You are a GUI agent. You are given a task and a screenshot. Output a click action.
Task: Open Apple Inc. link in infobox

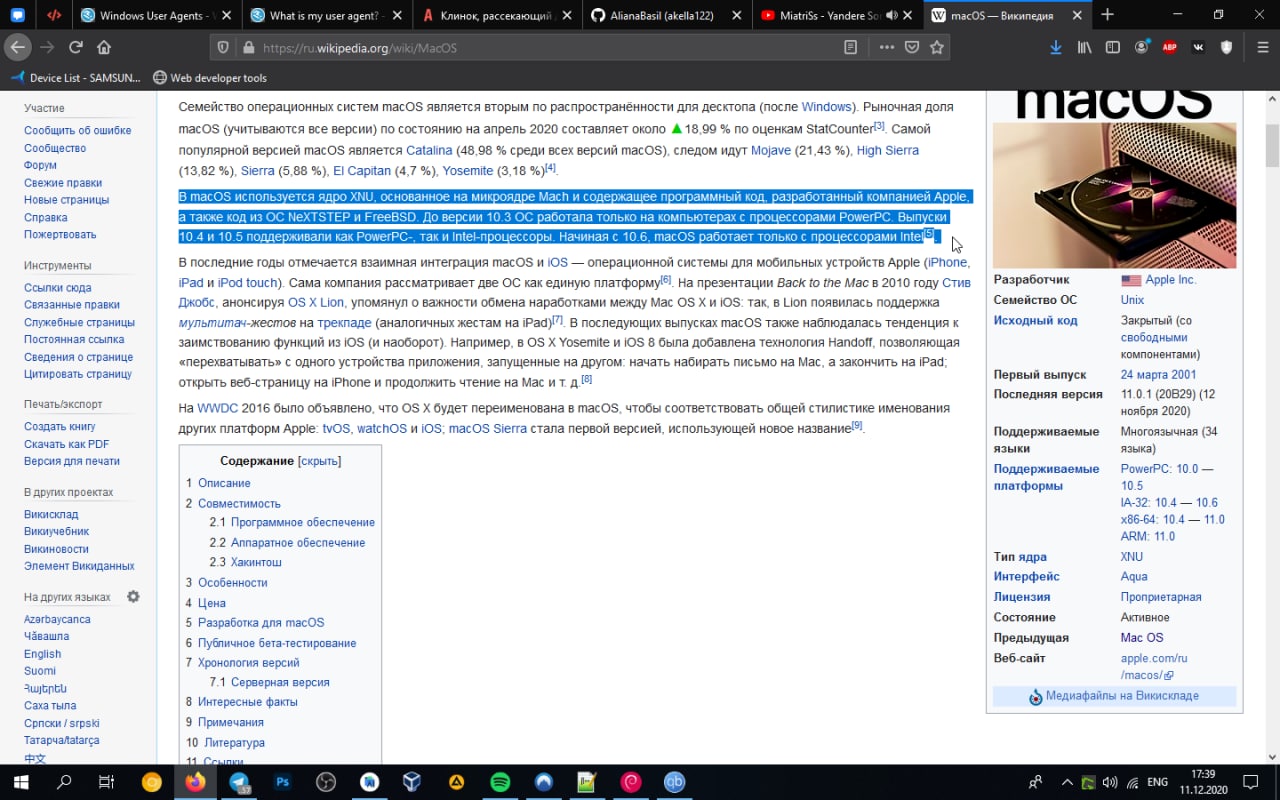point(1170,280)
